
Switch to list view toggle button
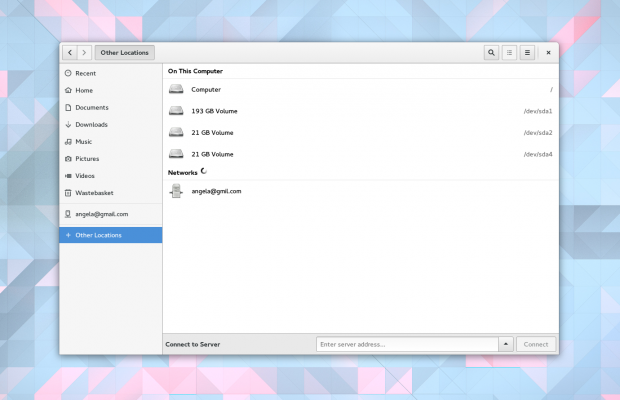(509, 53)
